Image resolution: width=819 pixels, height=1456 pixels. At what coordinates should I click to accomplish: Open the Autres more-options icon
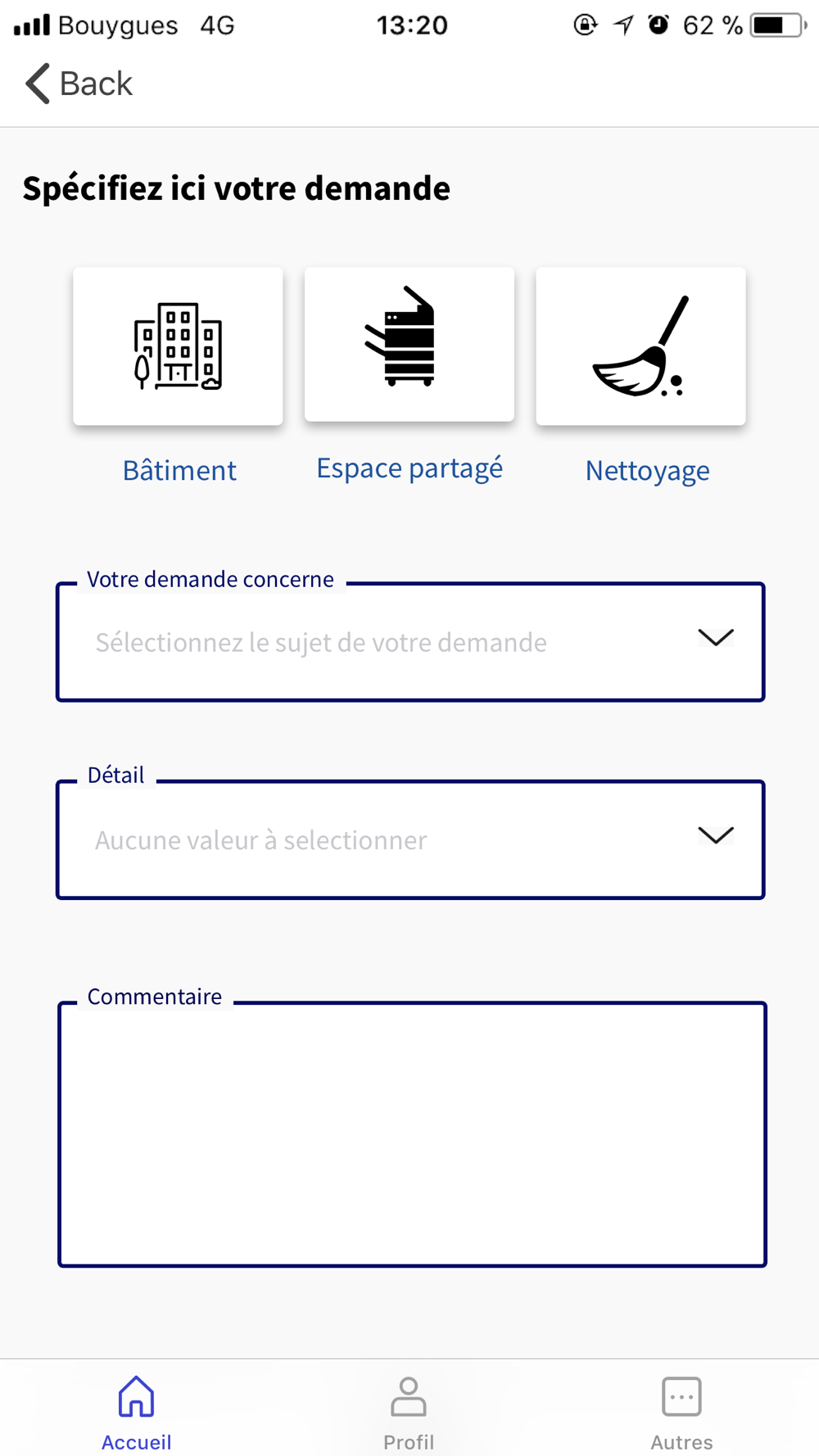click(681, 1396)
